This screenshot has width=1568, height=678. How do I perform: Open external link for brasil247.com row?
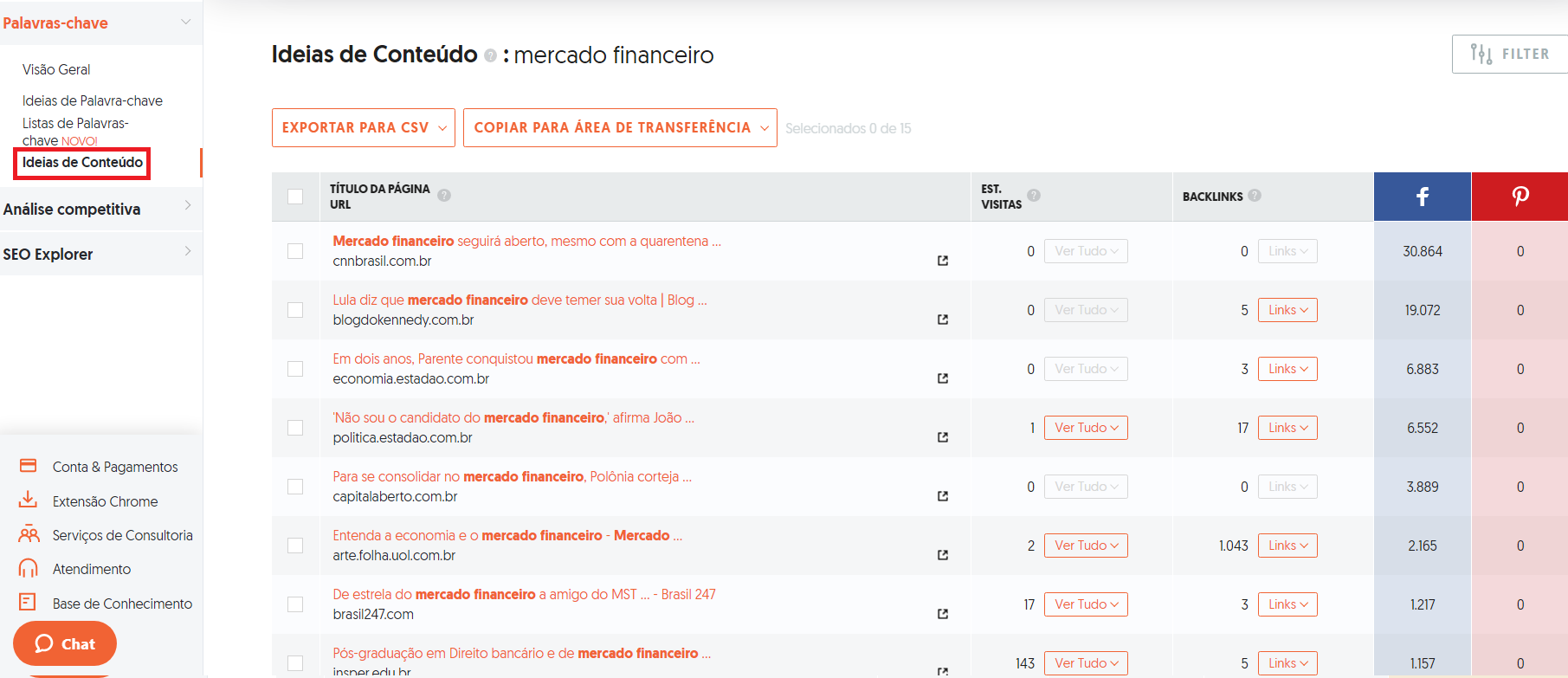click(x=943, y=614)
